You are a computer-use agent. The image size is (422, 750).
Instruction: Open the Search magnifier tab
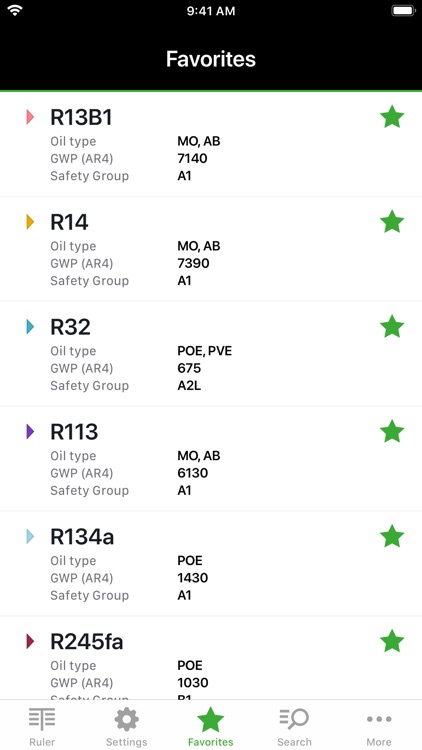pos(294,719)
